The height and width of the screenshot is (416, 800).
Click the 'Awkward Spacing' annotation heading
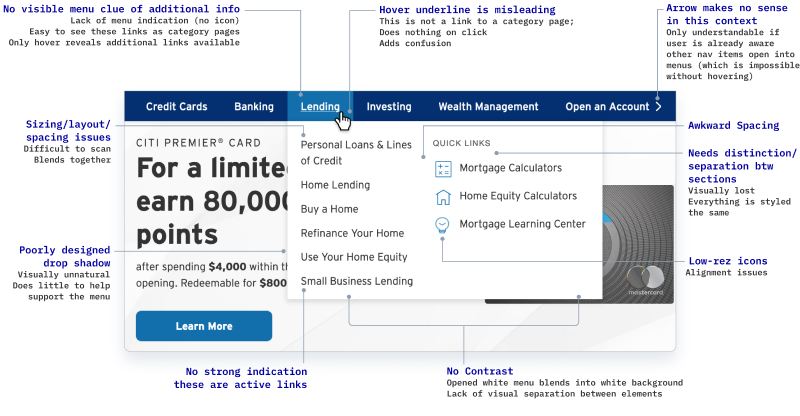click(x=733, y=125)
